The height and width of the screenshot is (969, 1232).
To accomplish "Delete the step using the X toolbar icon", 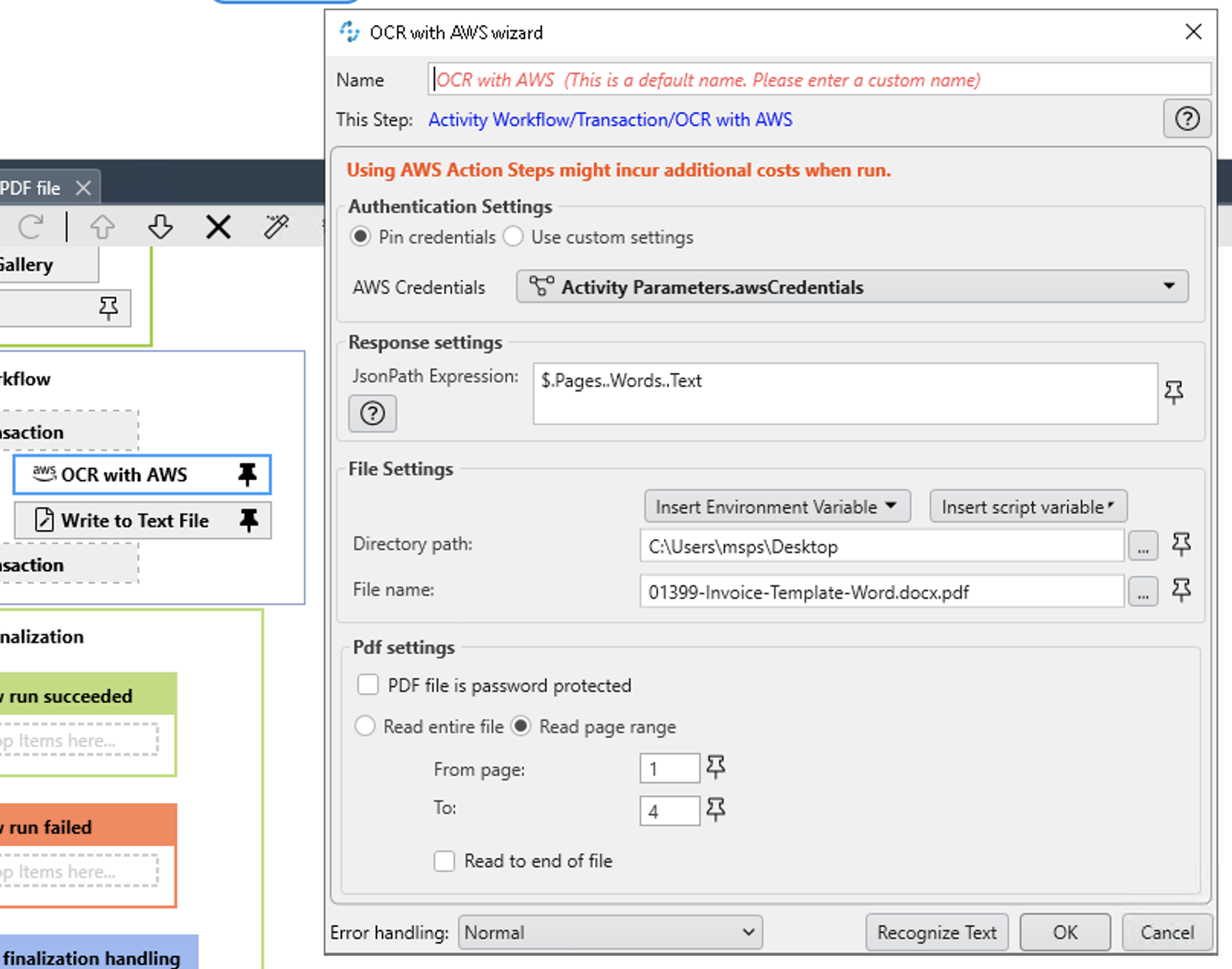I will (x=218, y=227).
